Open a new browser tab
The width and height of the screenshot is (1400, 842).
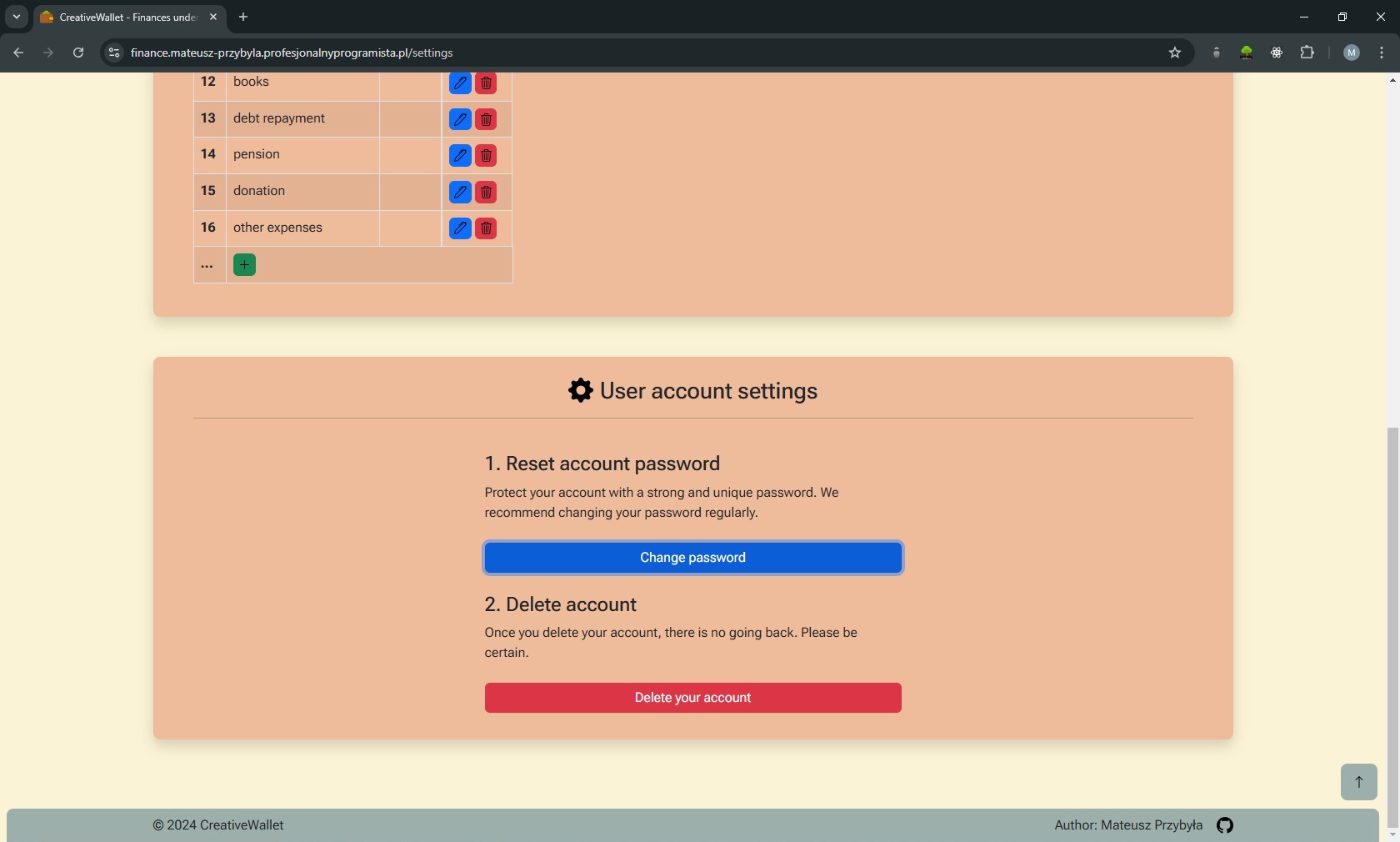(243, 17)
